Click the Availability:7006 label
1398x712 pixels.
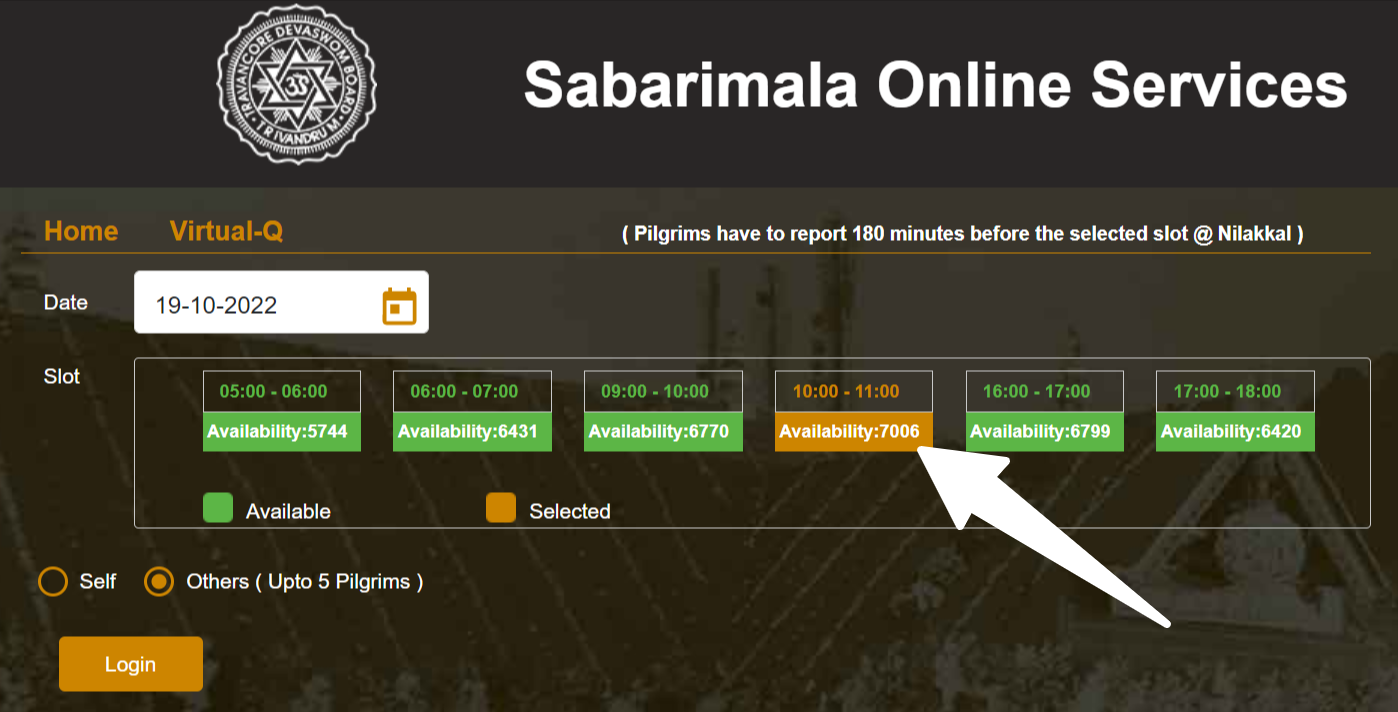[x=854, y=432]
